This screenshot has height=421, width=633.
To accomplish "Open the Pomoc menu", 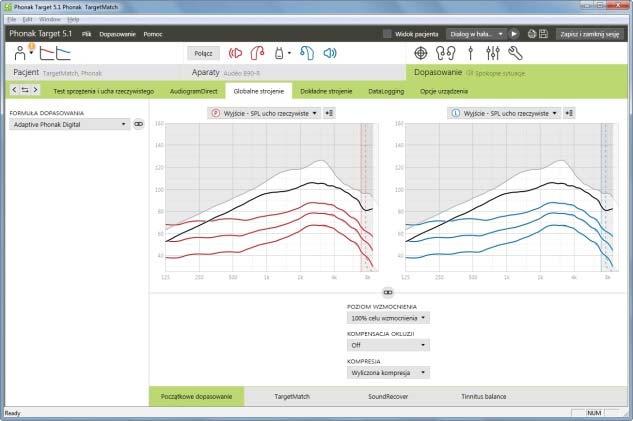I will 153,34.
